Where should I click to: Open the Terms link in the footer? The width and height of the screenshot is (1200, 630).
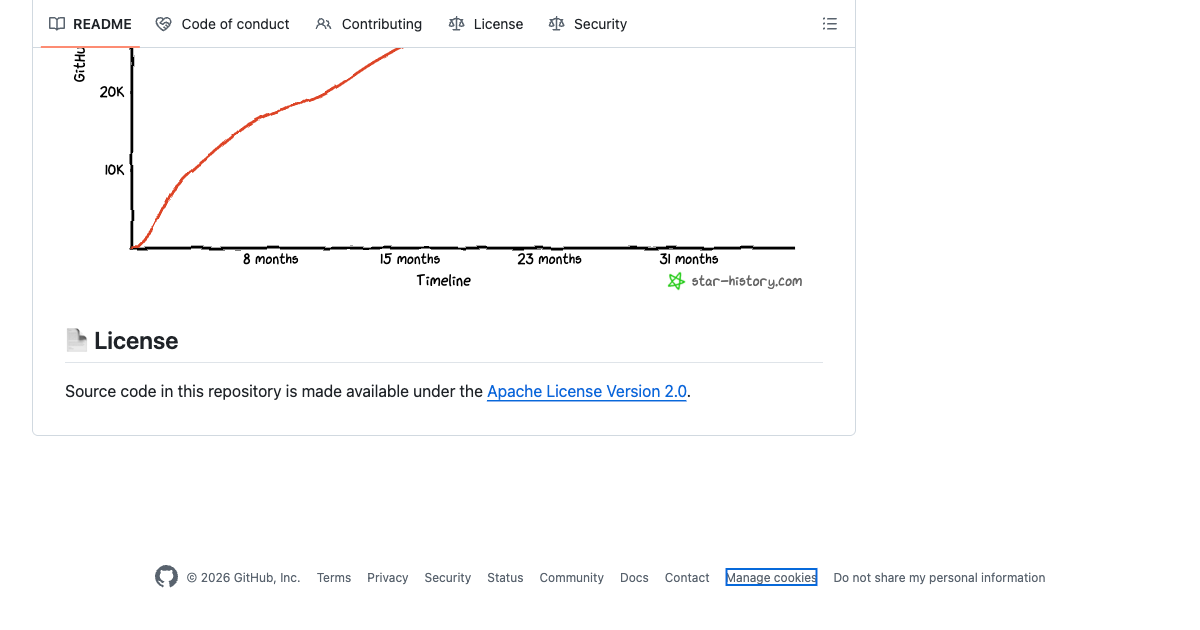(x=334, y=577)
